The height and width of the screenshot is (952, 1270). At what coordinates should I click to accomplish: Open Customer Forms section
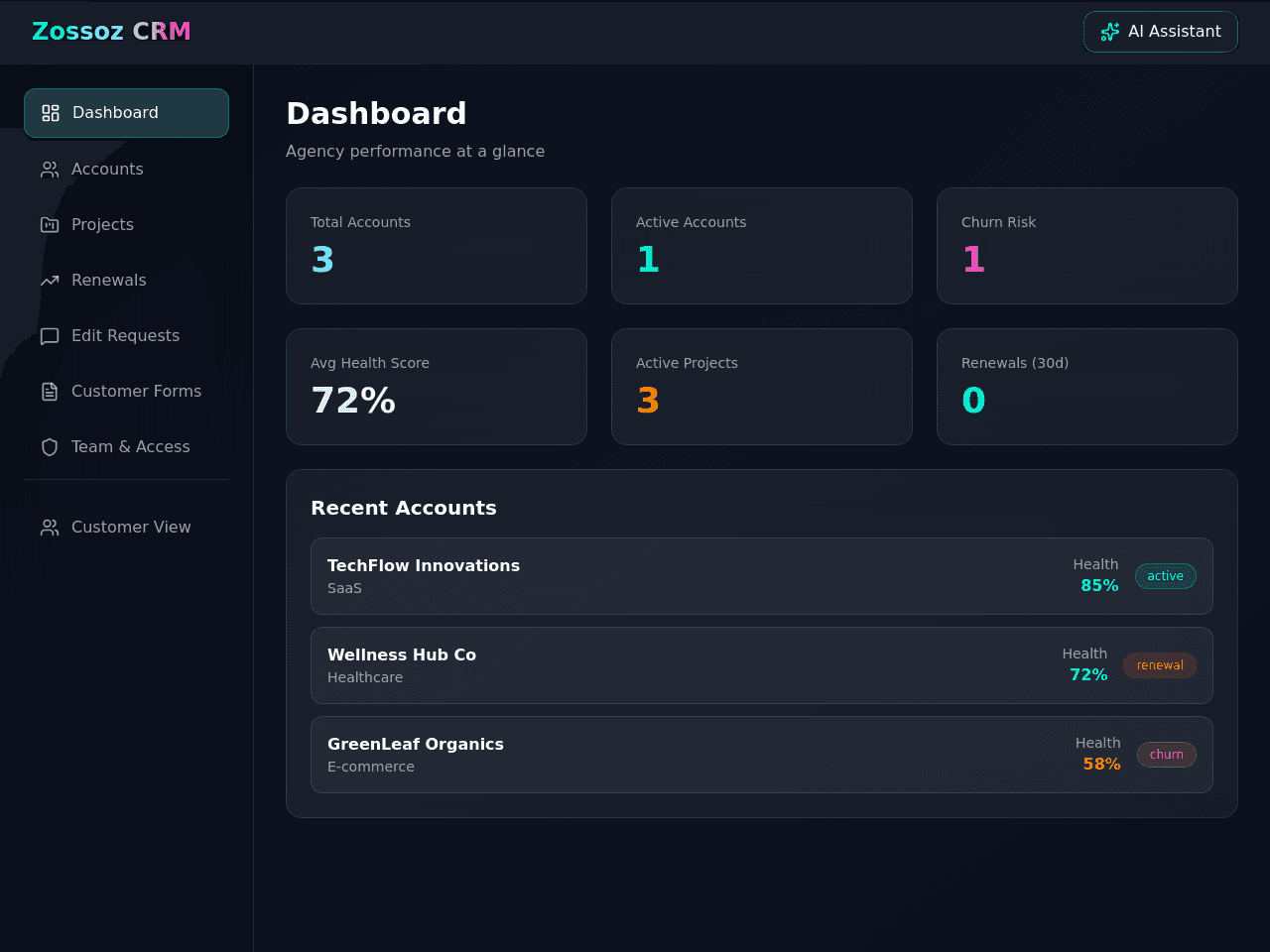pos(126,392)
